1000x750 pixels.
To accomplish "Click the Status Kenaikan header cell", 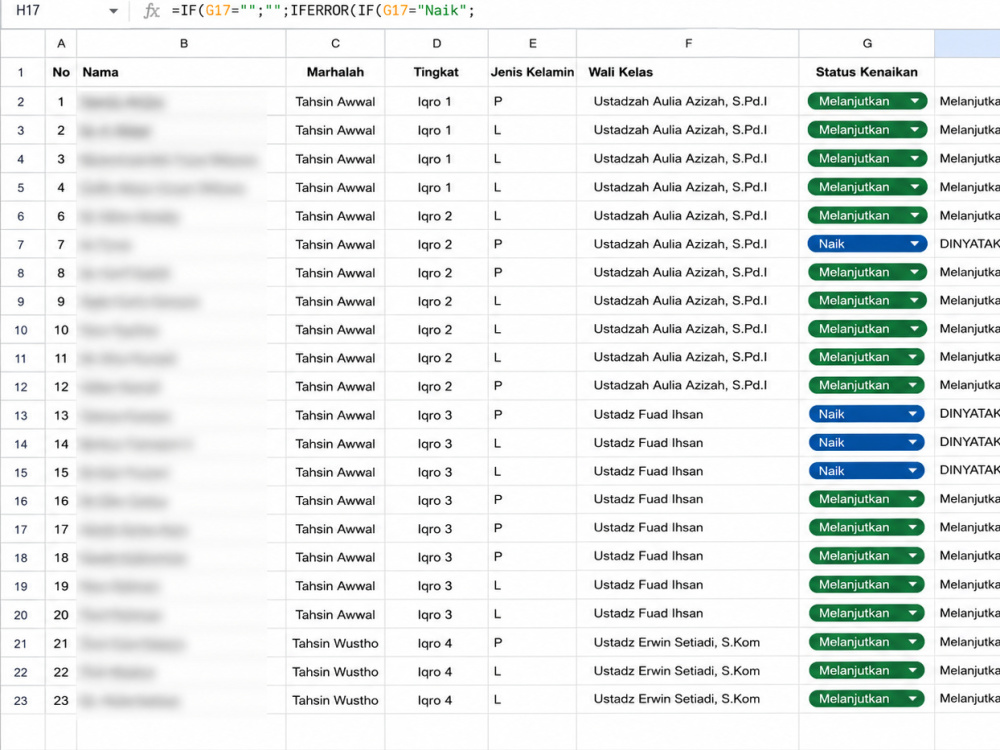I will point(867,72).
